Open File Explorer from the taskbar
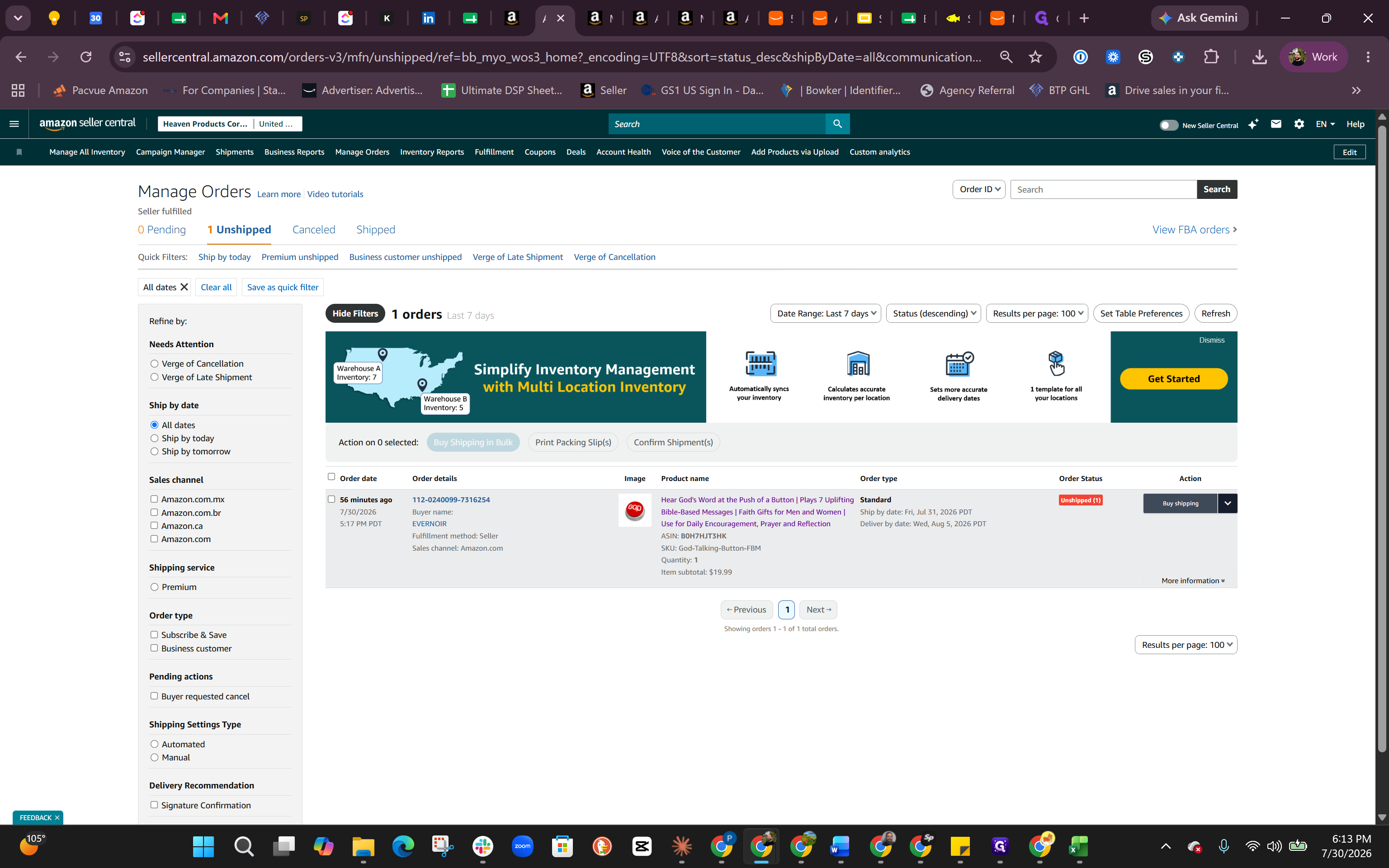 coord(364,846)
